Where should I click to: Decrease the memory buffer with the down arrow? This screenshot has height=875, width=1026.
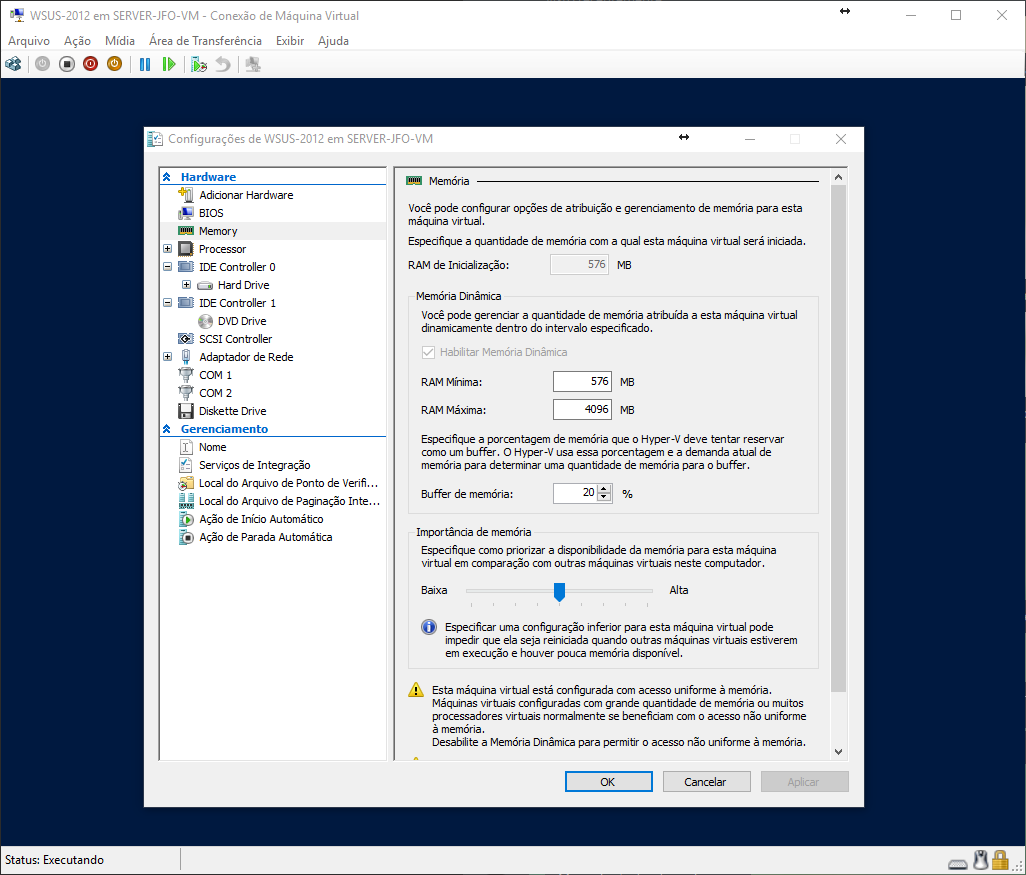pos(605,498)
